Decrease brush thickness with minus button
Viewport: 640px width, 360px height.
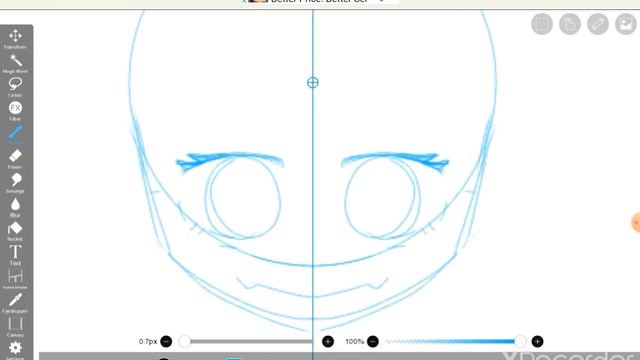(x=166, y=341)
